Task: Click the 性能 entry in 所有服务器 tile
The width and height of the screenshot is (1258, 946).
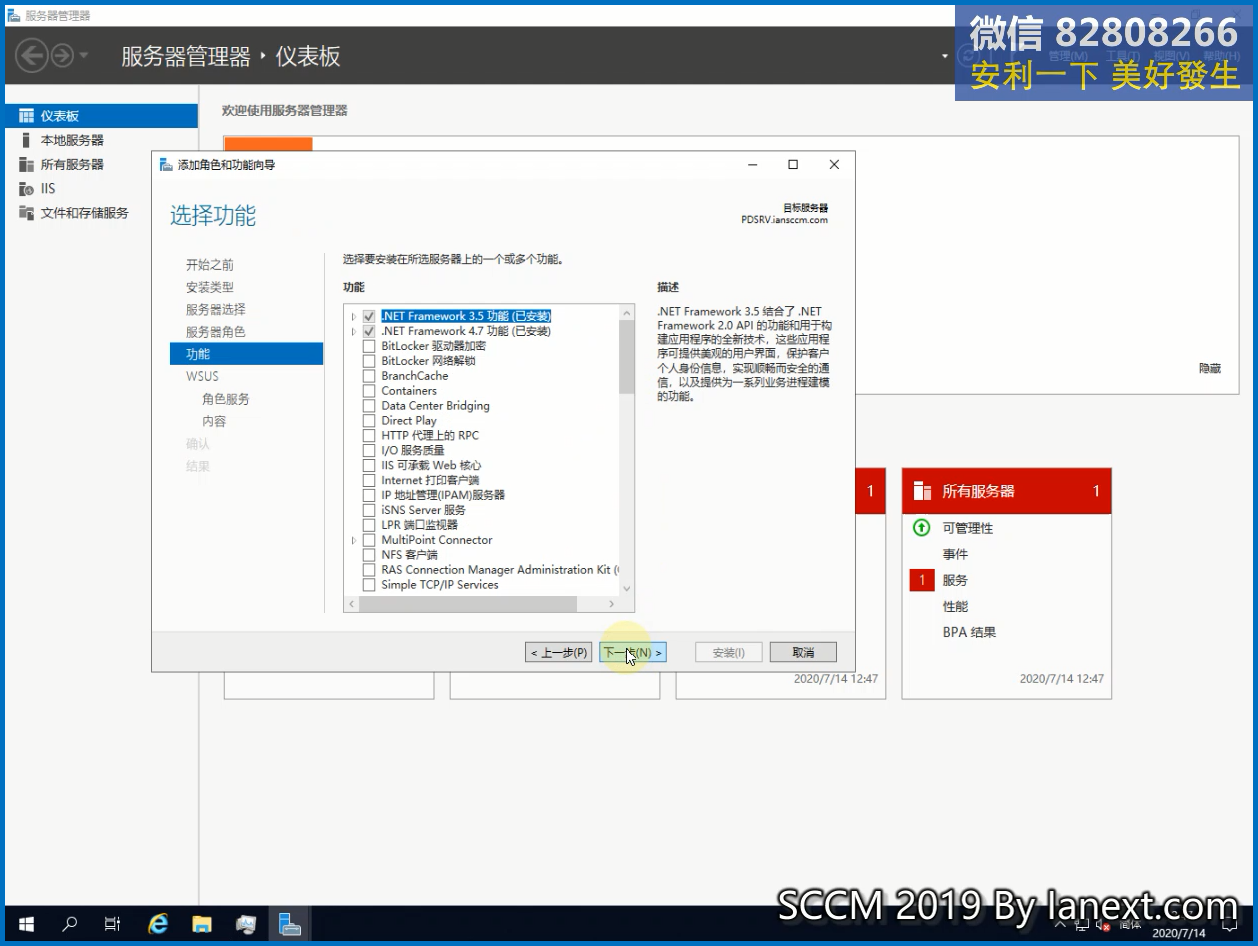Action: click(x=955, y=606)
